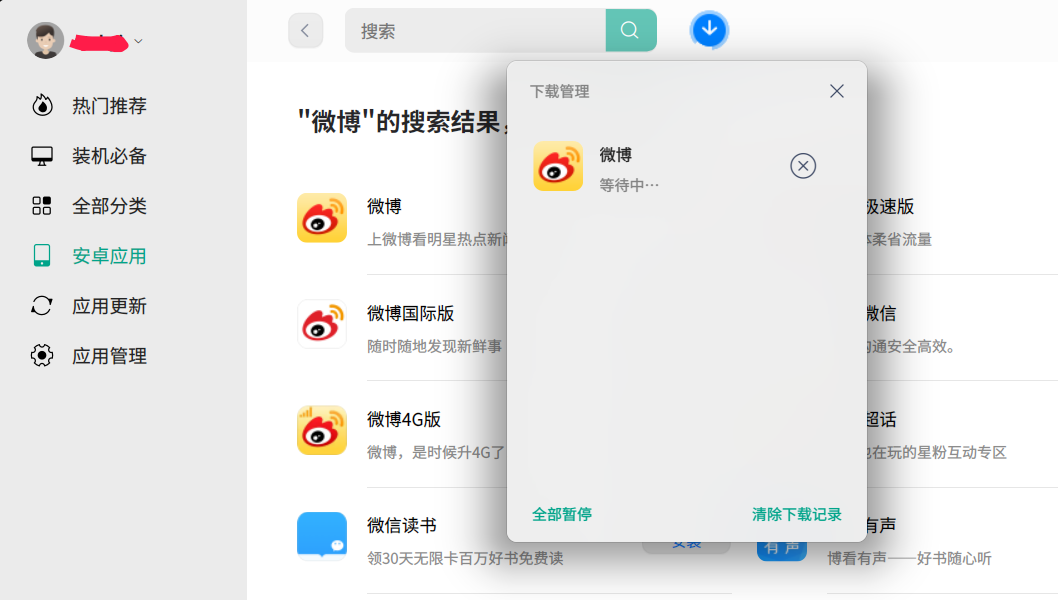The image size is (1058, 600).
Task: Open the 微博国际版 app icon
Action: 322,324
